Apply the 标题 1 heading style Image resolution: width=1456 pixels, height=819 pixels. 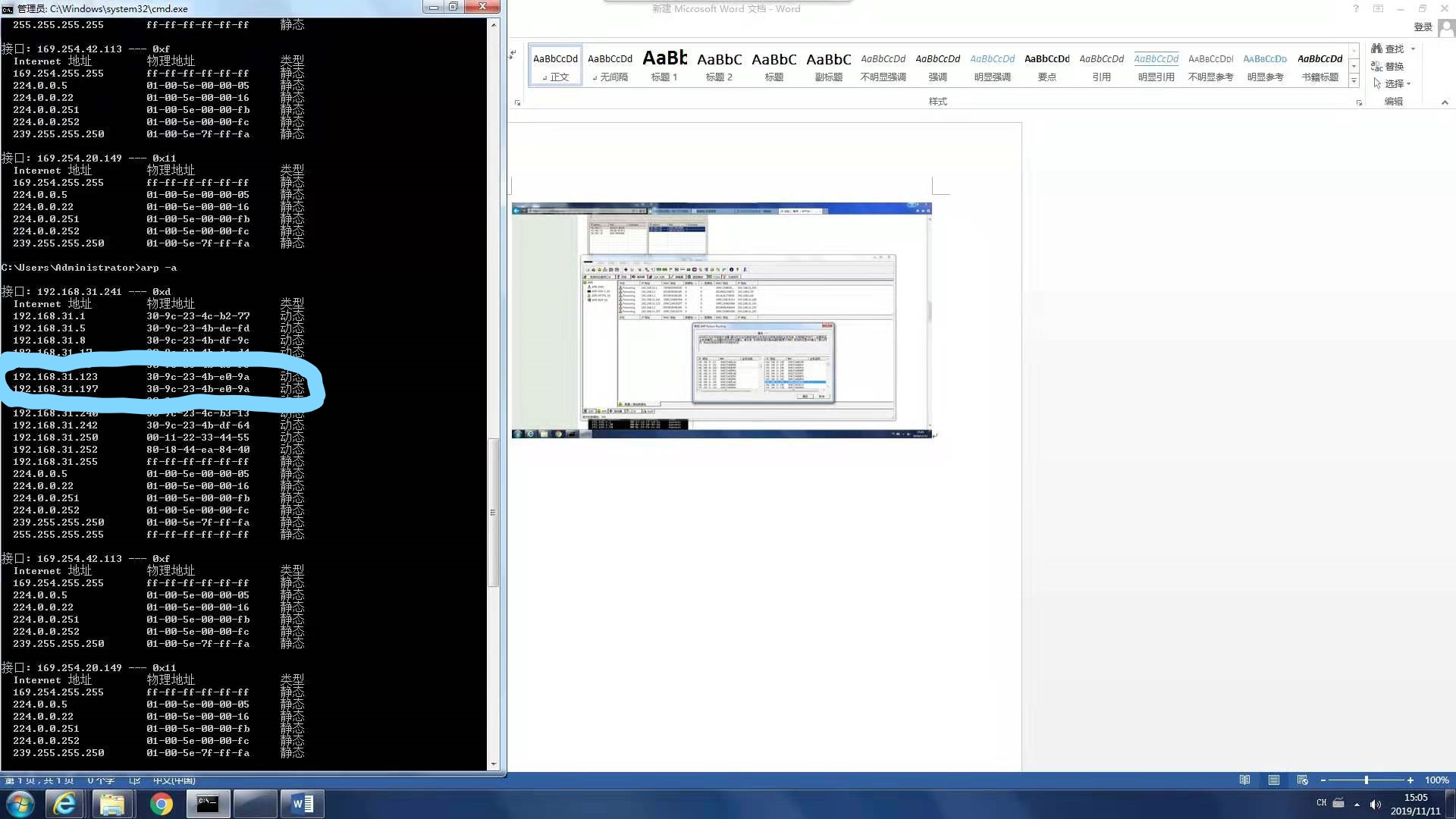coord(664,66)
